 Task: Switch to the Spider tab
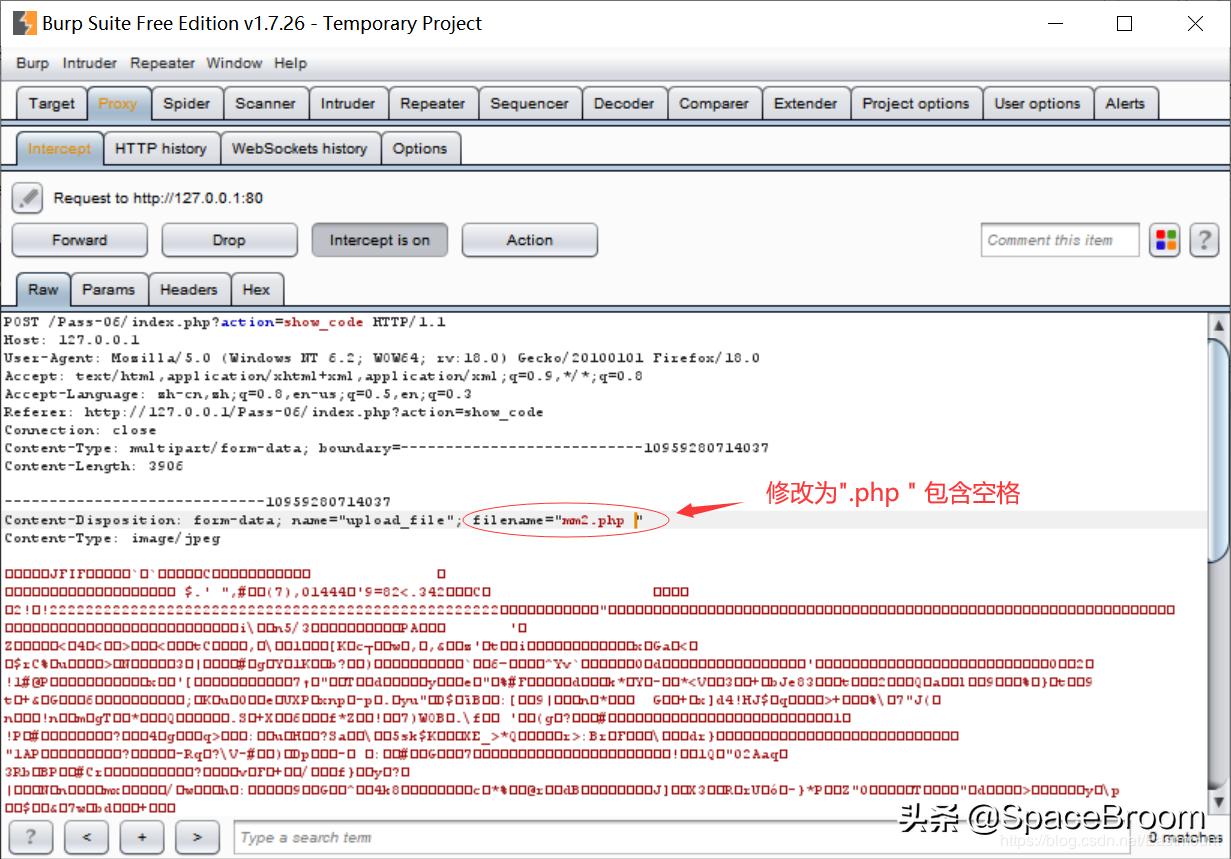[187, 104]
